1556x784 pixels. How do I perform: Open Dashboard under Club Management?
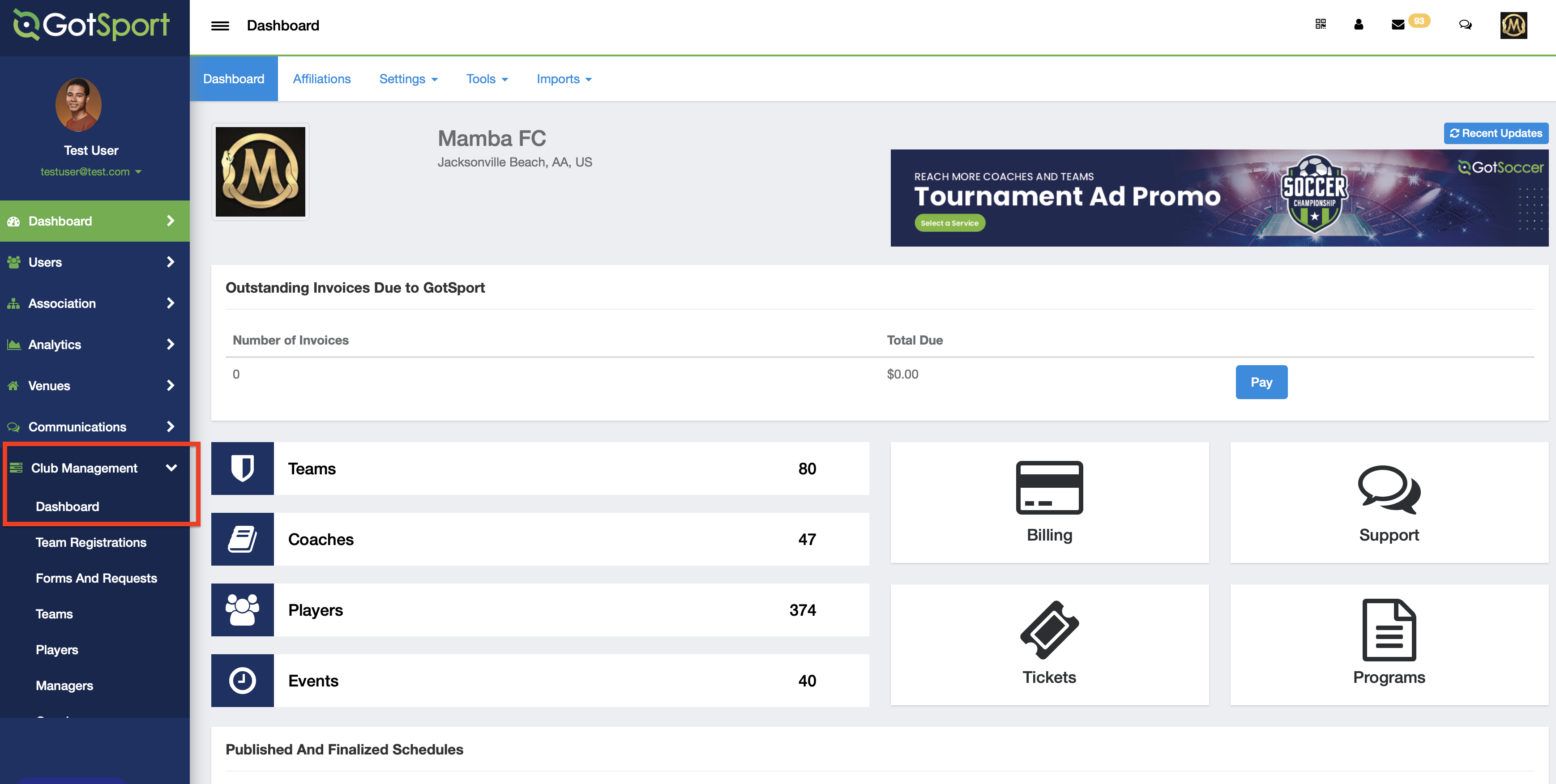pyautogui.click(x=67, y=506)
